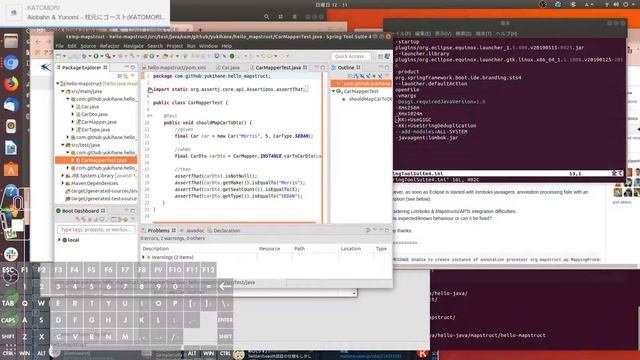Expand JRE System Library node
640x360 pixels.
click(x=63, y=176)
